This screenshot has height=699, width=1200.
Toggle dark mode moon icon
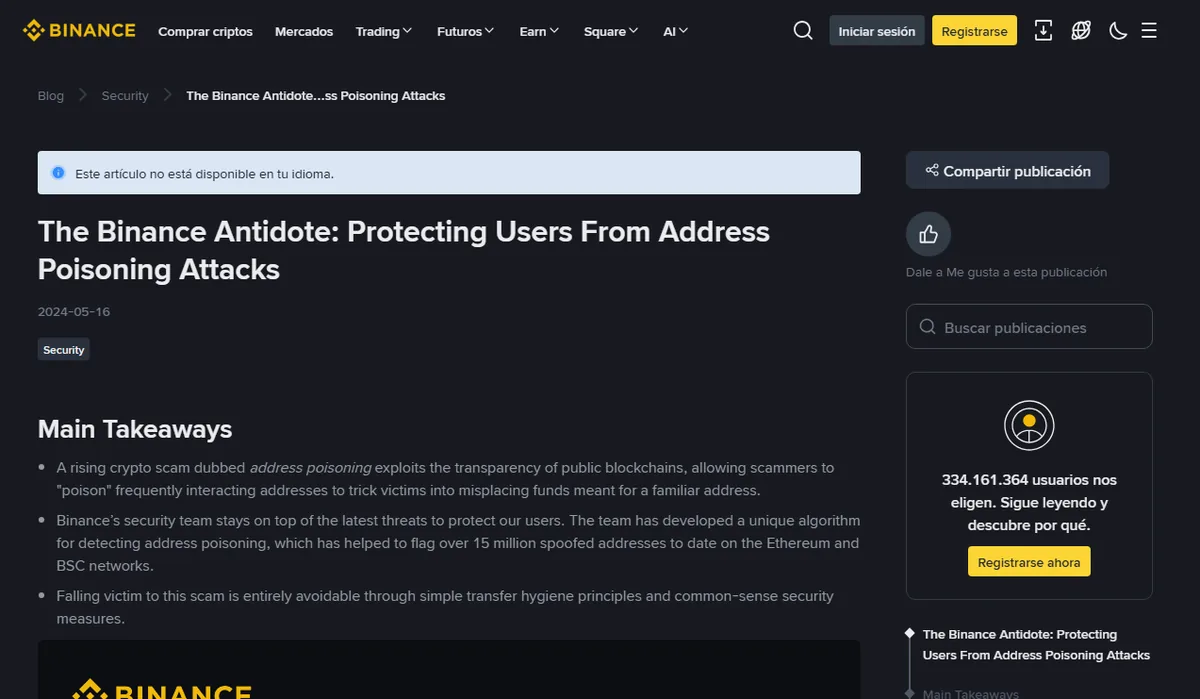click(1118, 31)
